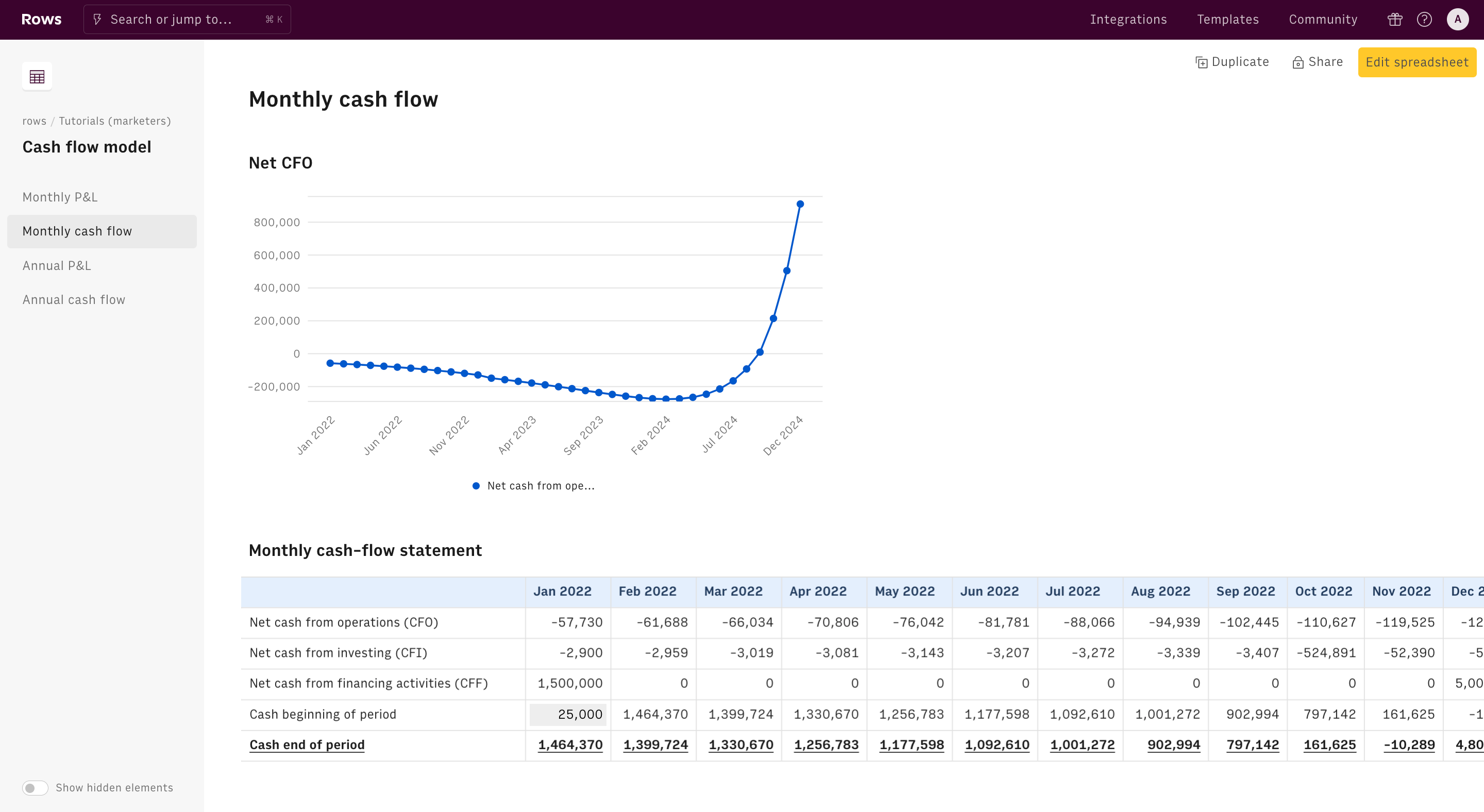Viewport: 1484px width, 812px height.
Task: Click the Duplicate spreadsheet icon
Action: (x=1201, y=62)
